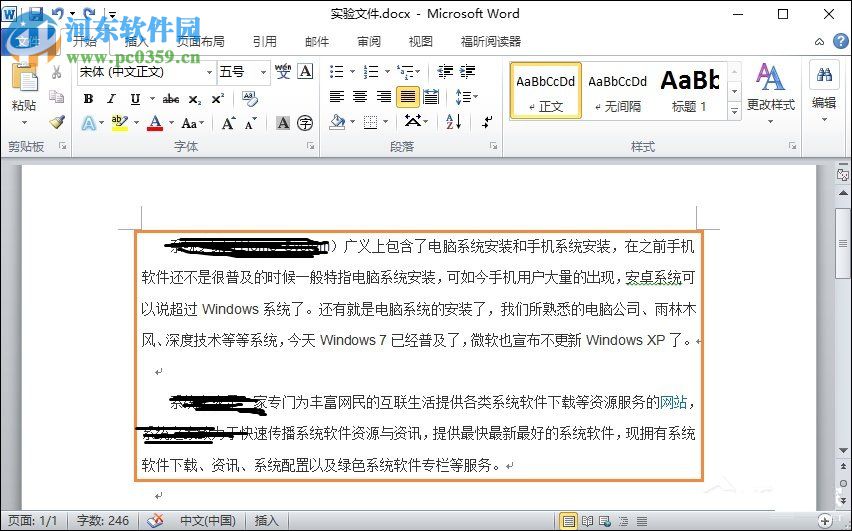The width and height of the screenshot is (852, 531).
Task: Click the Increase Indent icon
Action: (467, 72)
